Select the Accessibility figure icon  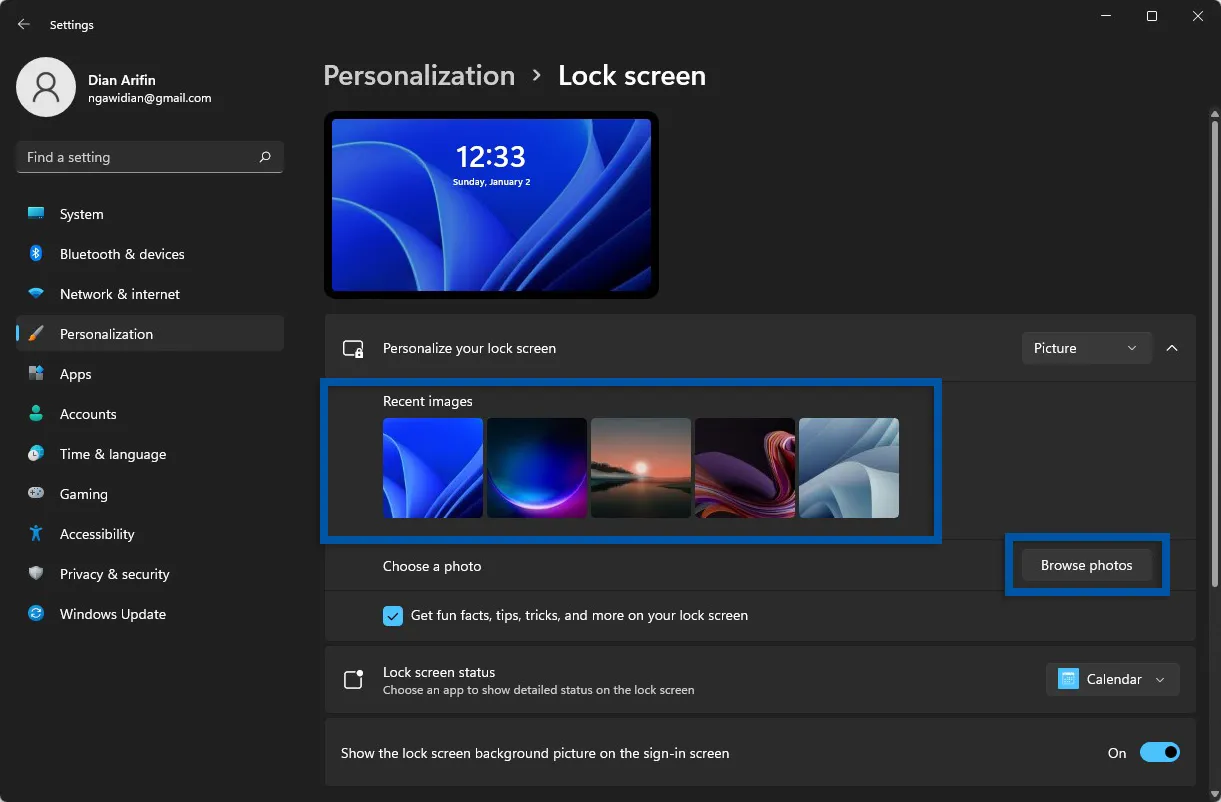pyautogui.click(x=36, y=534)
